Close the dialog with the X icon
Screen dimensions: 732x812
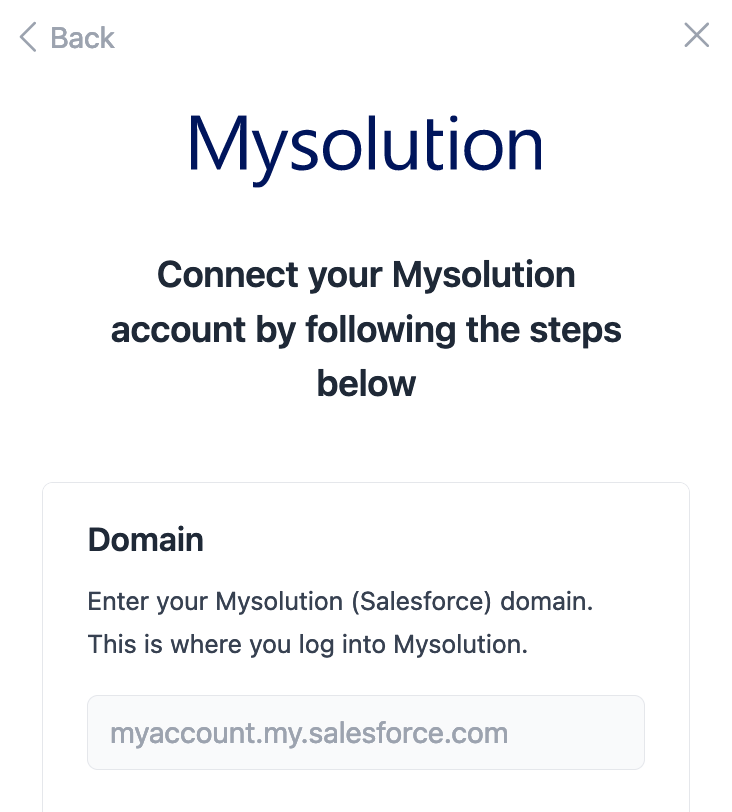pyautogui.click(x=696, y=36)
